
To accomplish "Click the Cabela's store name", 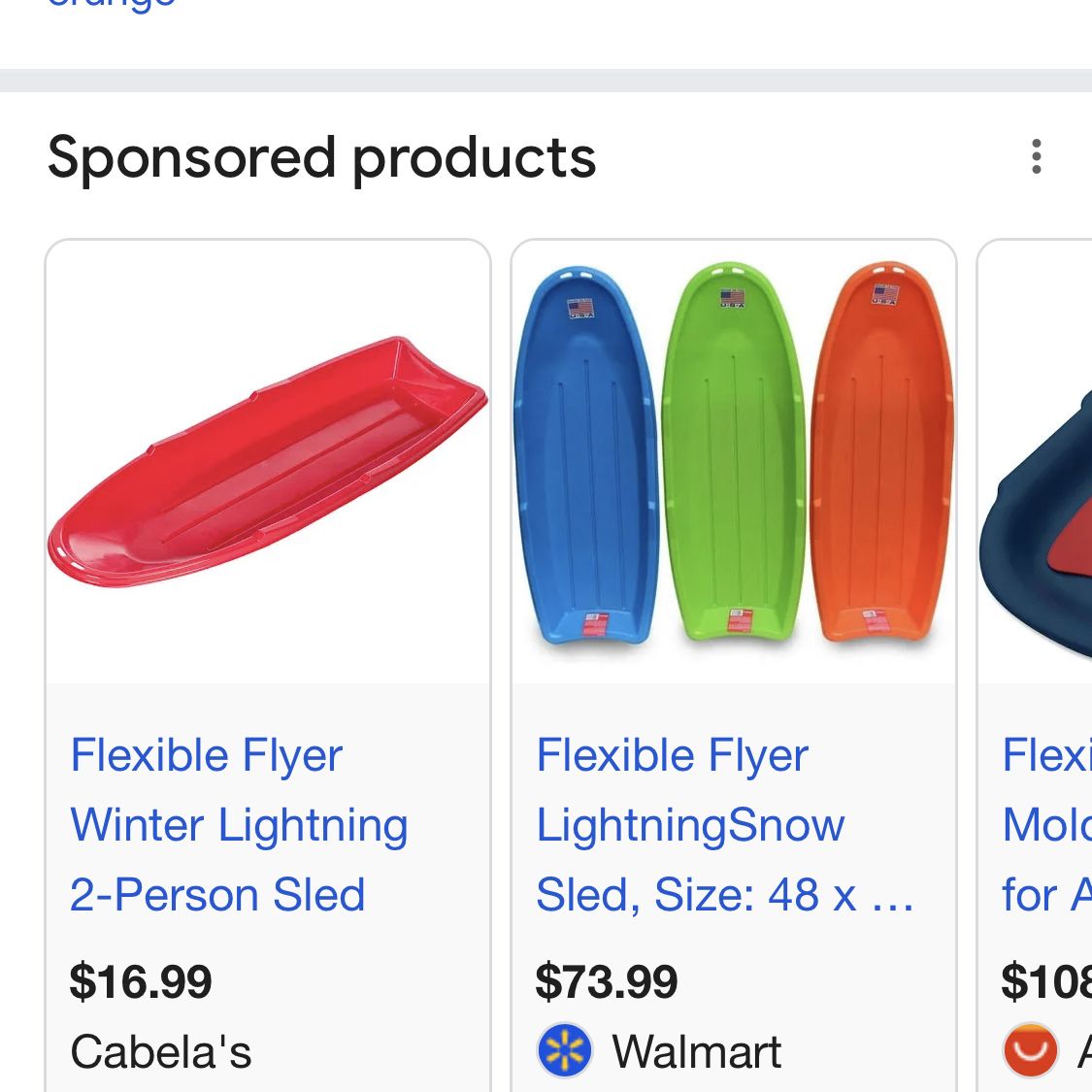I will point(161,1051).
